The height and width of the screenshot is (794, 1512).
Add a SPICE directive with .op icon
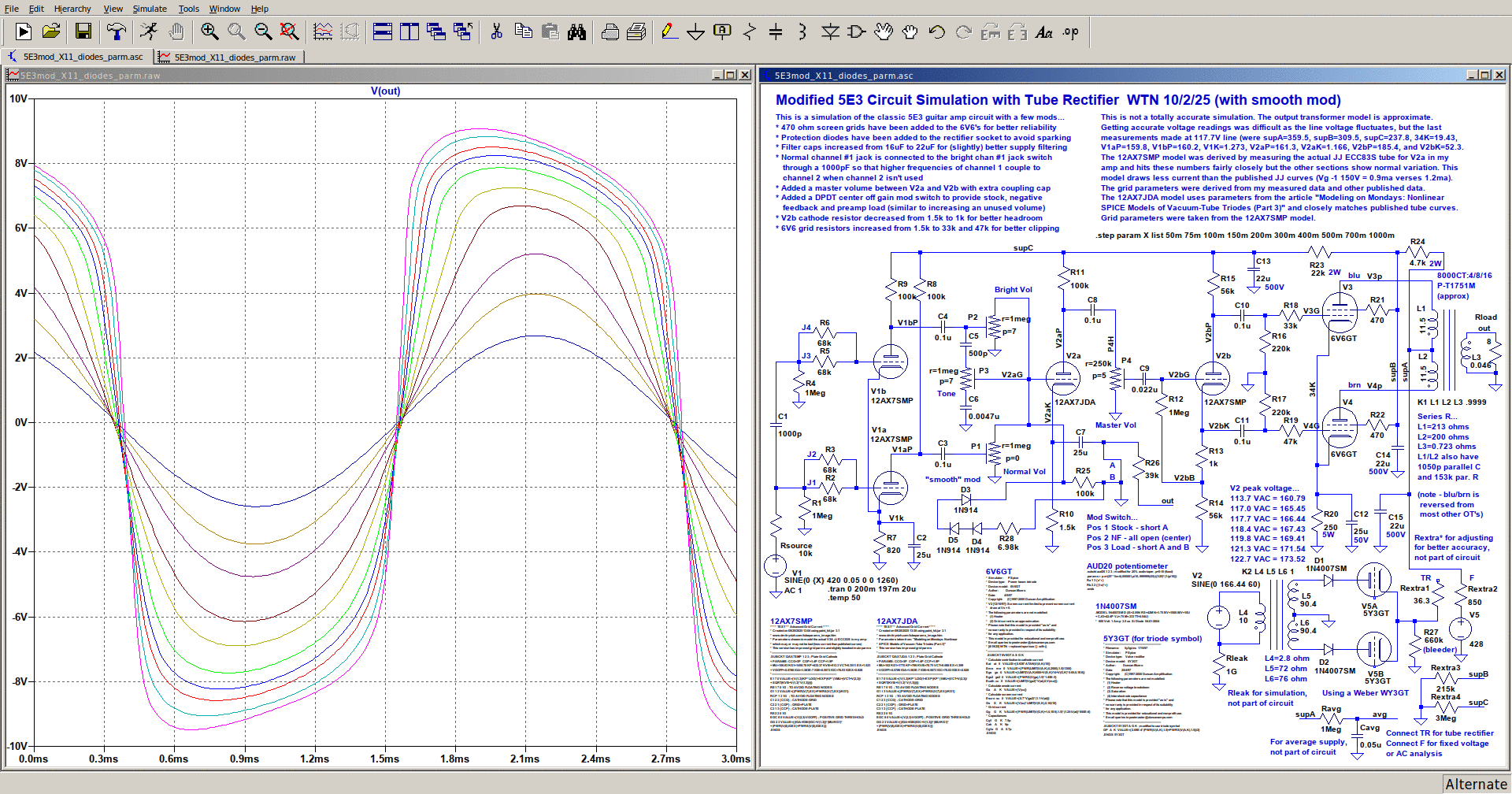[1071, 32]
